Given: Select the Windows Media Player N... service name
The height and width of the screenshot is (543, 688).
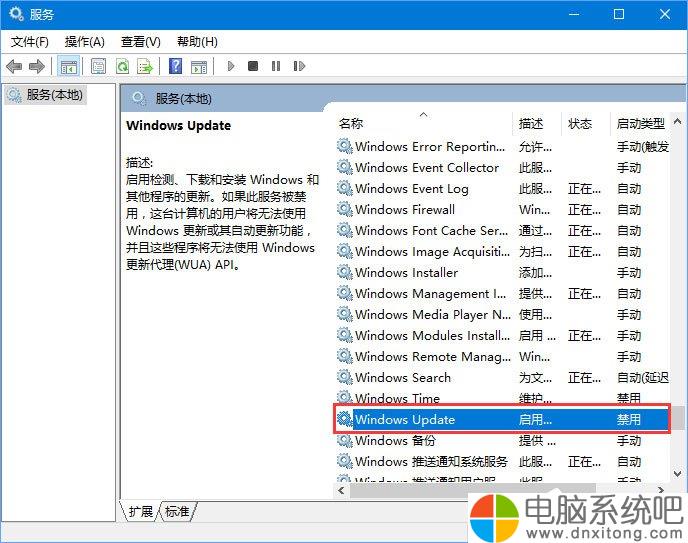Looking at the screenshot, I should pos(433,314).
